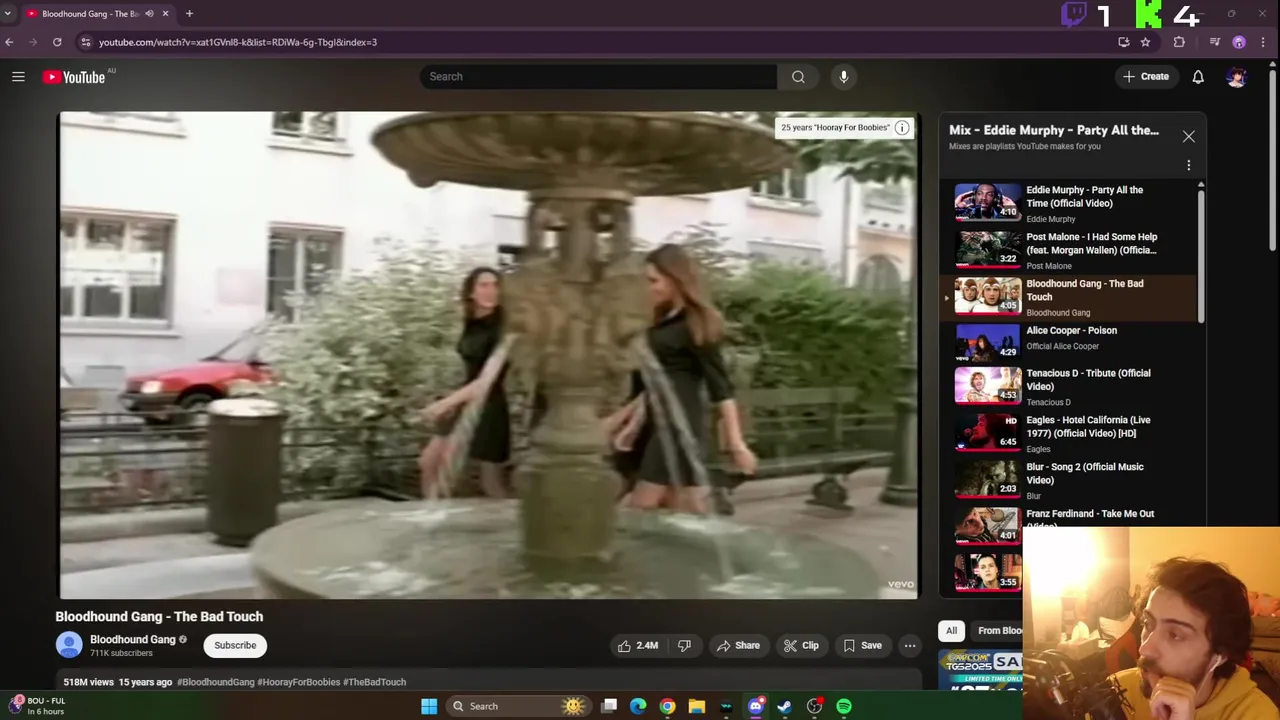Image resolution: width=1280 pixels, height=720 pixels.
Task: Open the tab search dropdown arrow
Action: pyautogui.click(x=8, y=14)
